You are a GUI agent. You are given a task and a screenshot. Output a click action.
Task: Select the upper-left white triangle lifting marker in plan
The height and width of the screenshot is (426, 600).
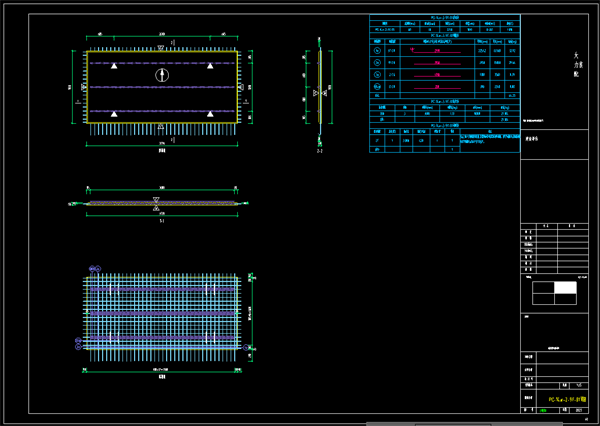[x=114, y=66]
